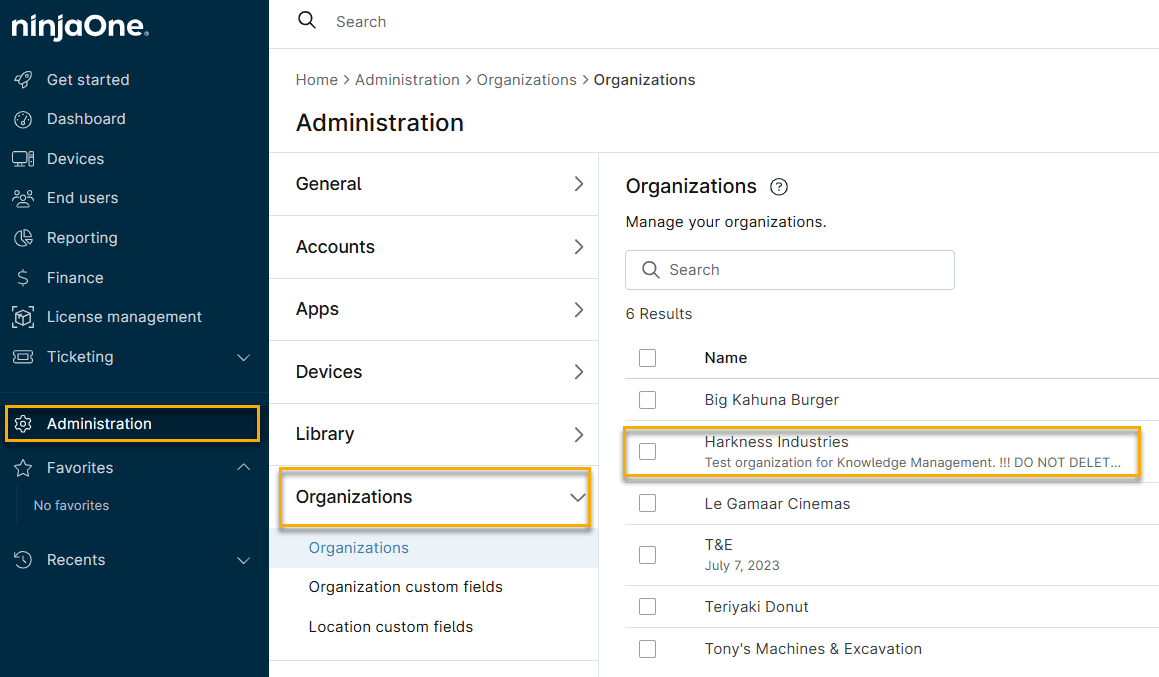The height and width of the screenshot is (677, 1159).
Task: Click the Get started rocket icon
Action: (23, 80)
